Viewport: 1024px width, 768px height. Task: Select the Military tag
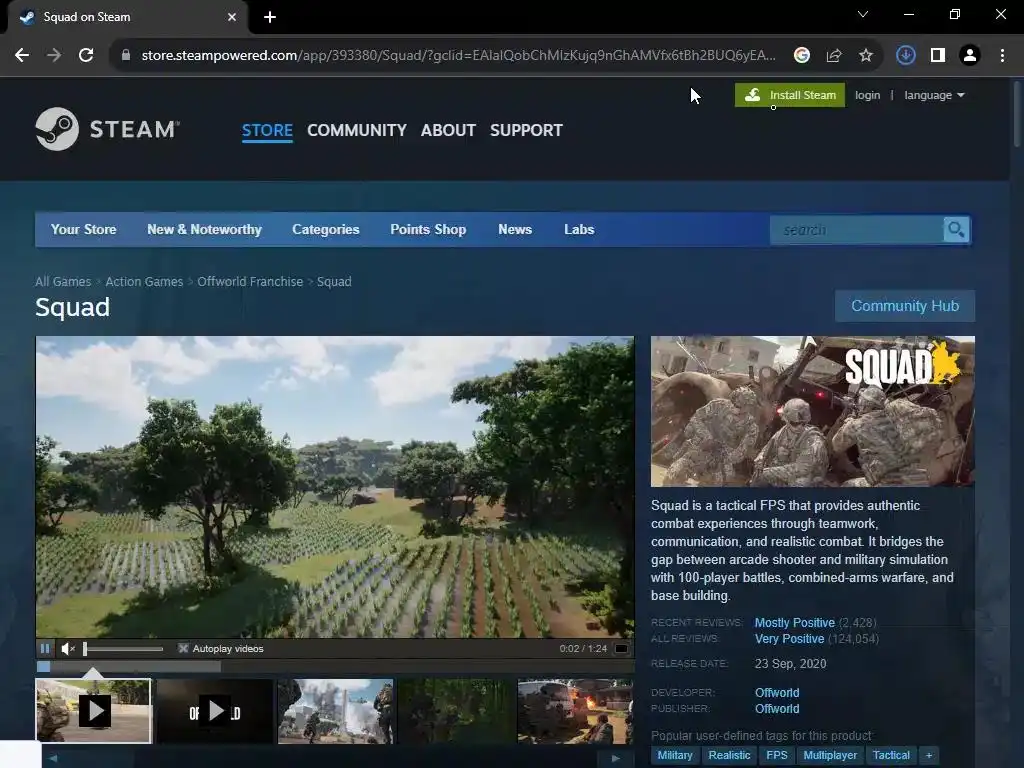click(675, 756)
